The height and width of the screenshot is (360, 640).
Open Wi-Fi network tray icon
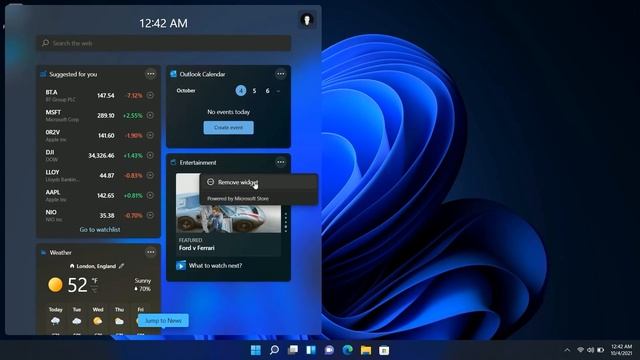click(x=580, y=350)
